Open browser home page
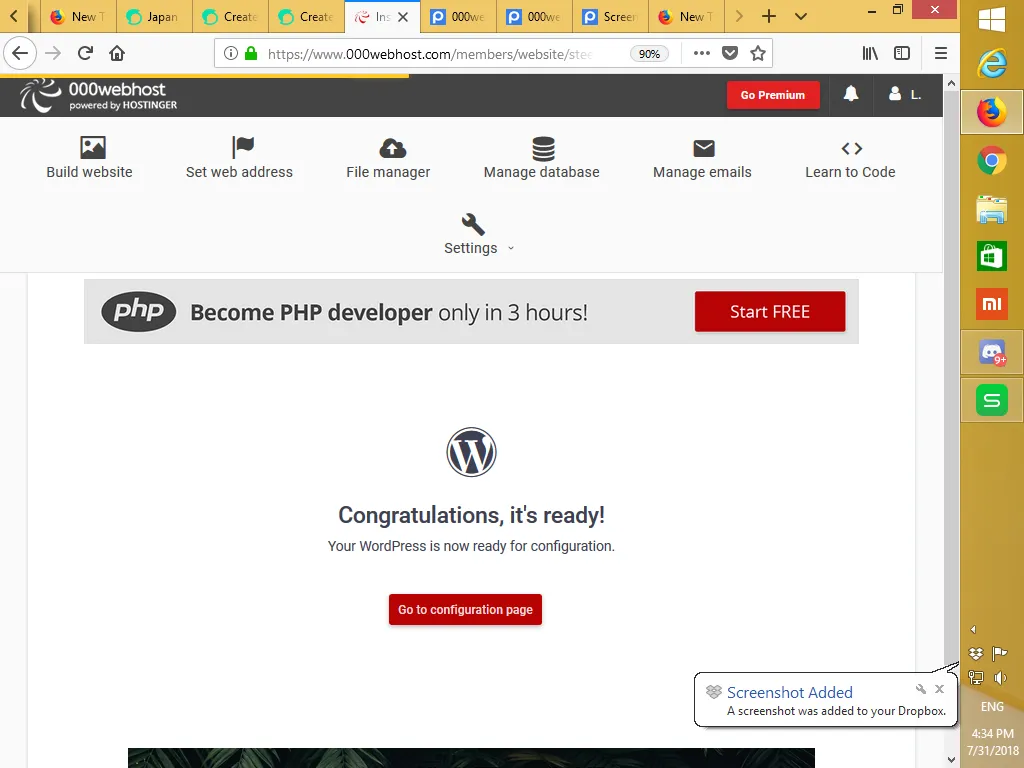Viewport: 1024px width, 768px height. [117, 53]
